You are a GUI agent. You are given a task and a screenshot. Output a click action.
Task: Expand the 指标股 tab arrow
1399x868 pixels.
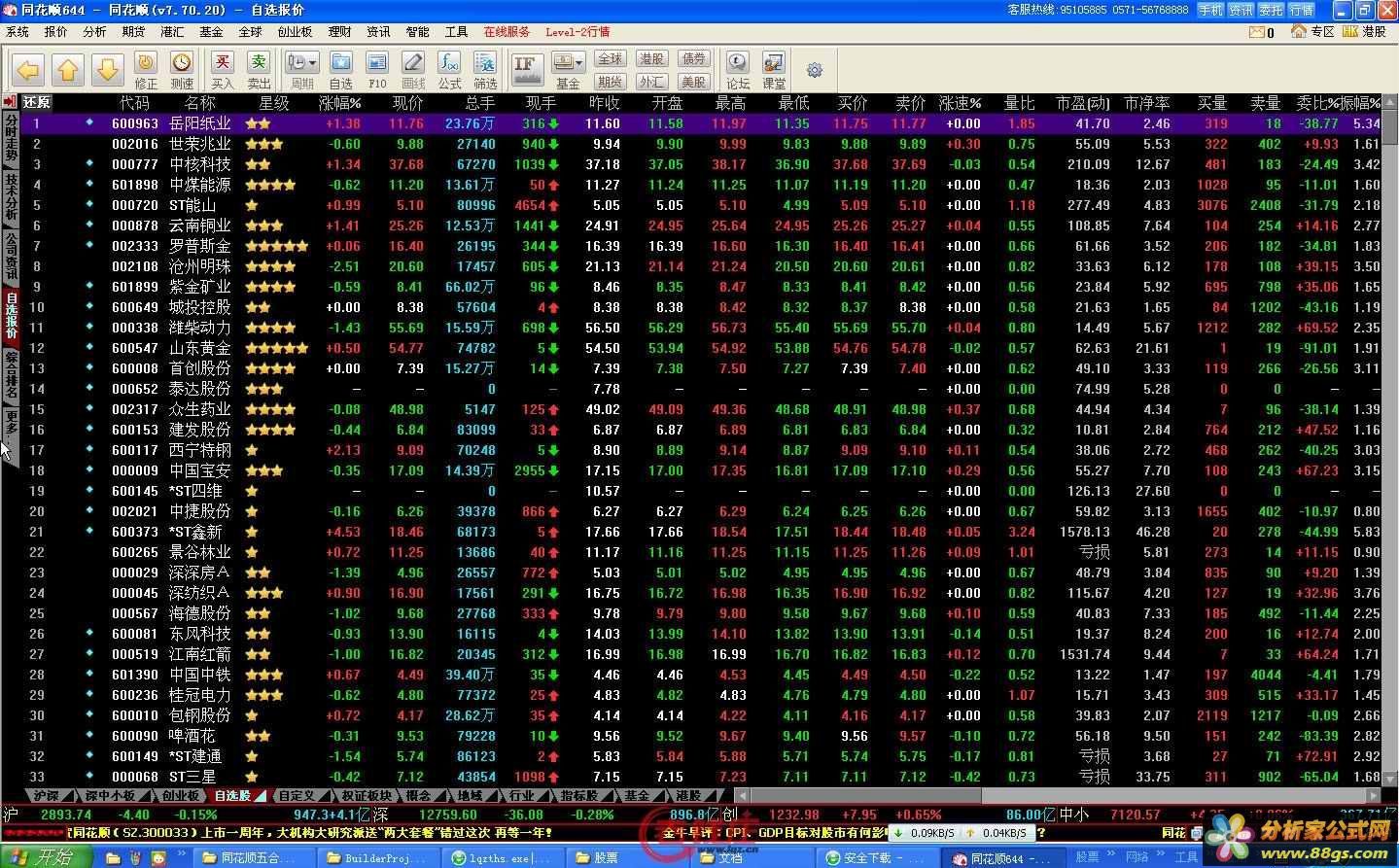[x=608, y=796]
